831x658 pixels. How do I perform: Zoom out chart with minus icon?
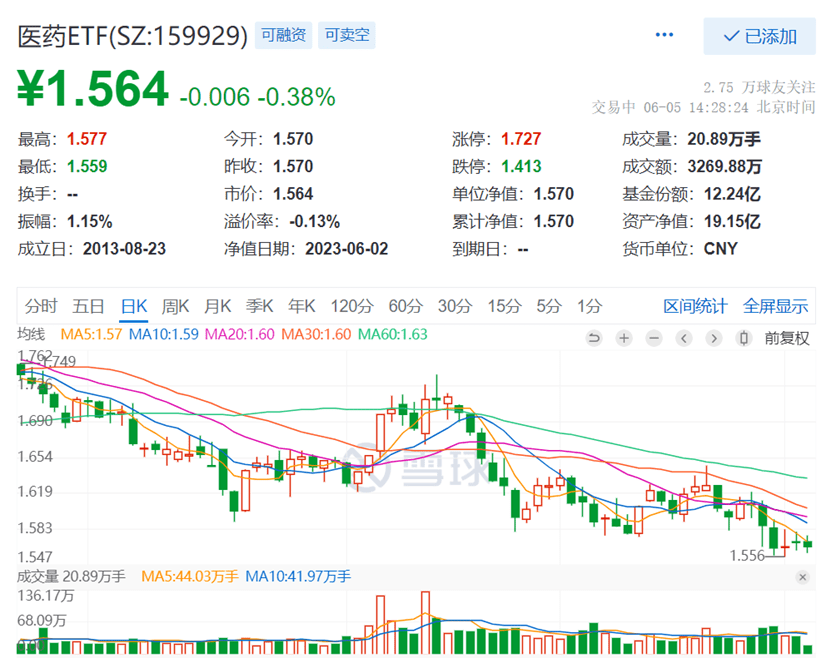654,338
